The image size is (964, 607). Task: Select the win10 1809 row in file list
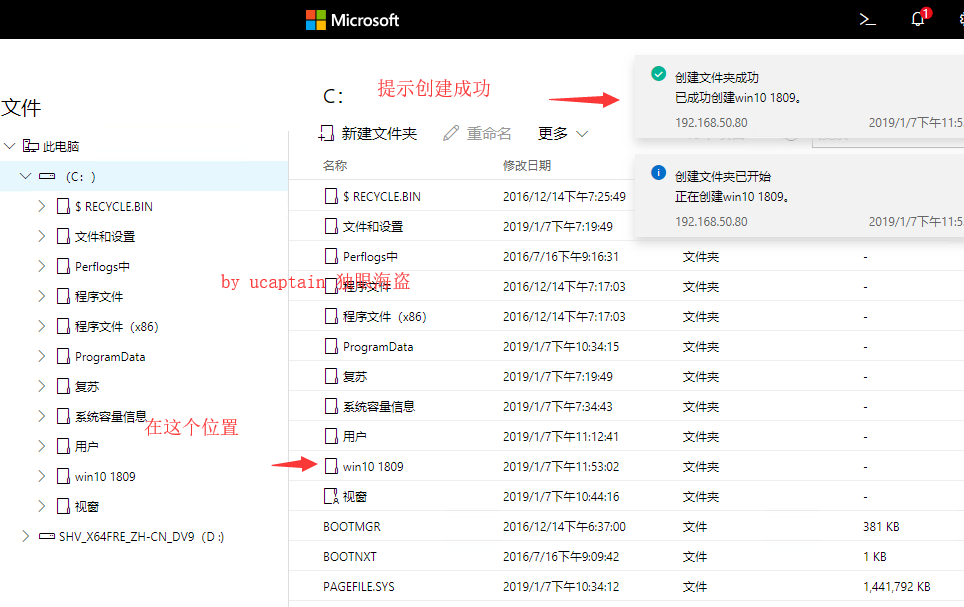626,466
